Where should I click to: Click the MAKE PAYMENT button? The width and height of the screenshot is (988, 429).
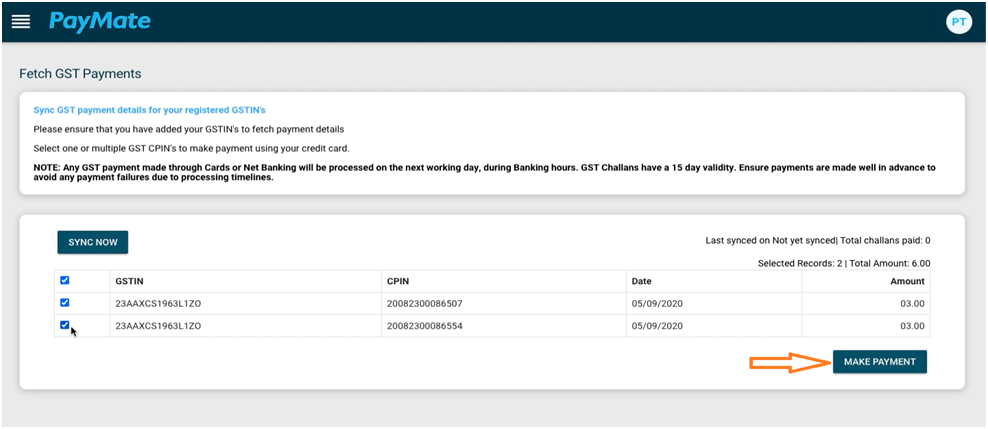[880, 362]
